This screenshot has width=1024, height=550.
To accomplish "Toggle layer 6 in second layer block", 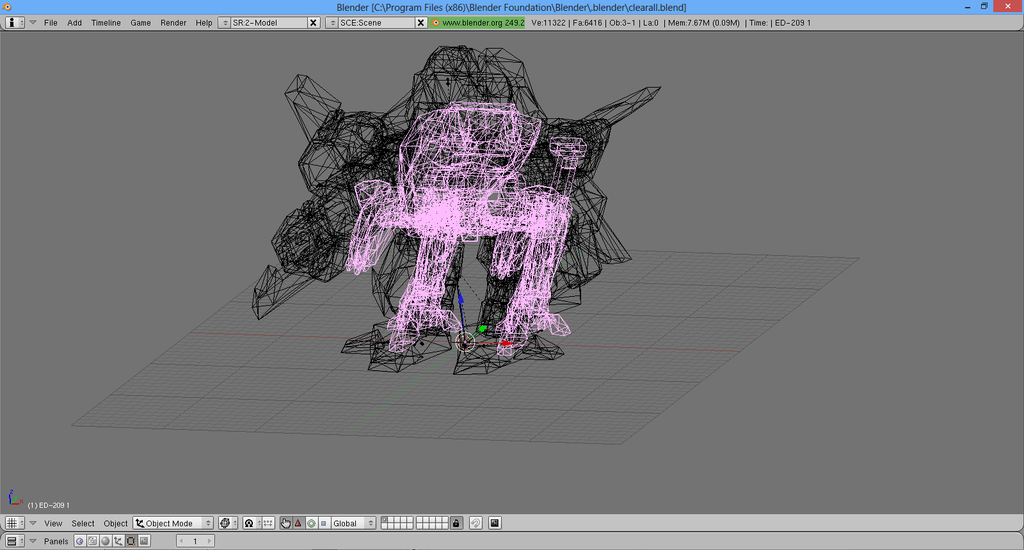I will point(419,520).
